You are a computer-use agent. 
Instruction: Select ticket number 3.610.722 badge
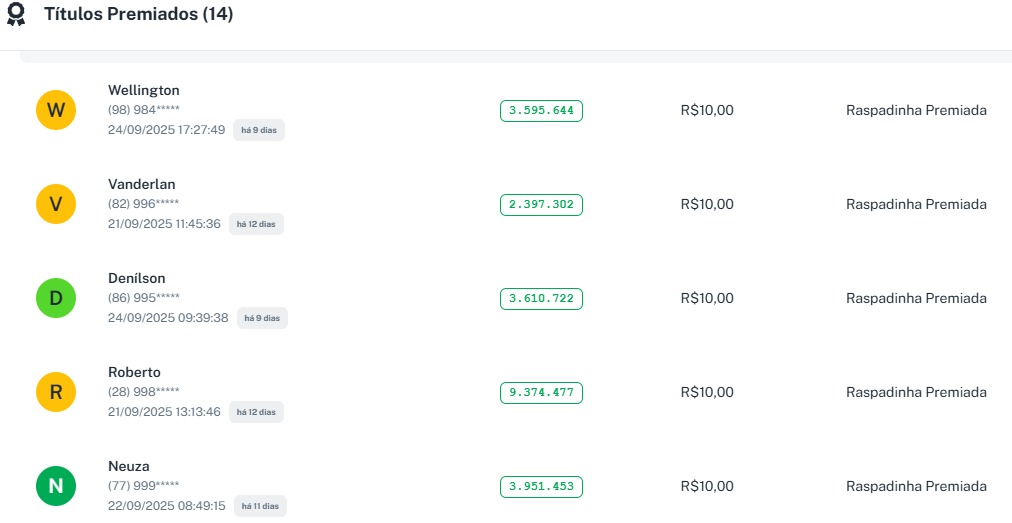point(541,298)
